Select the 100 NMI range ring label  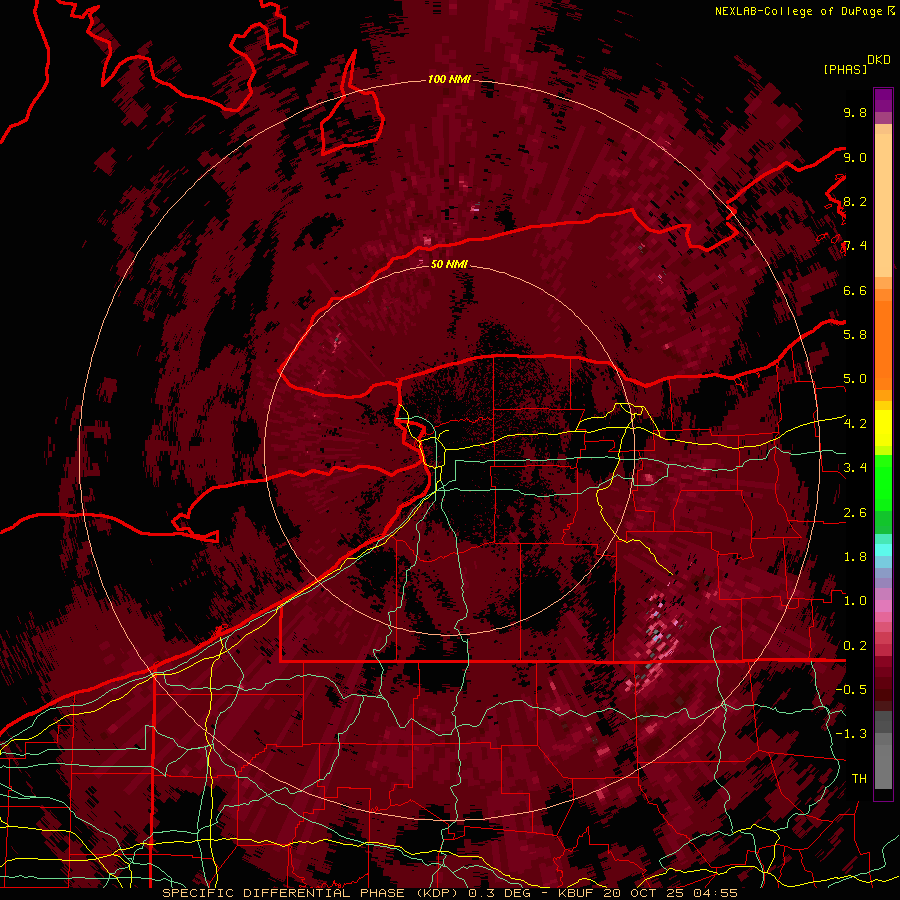(449, 79)
